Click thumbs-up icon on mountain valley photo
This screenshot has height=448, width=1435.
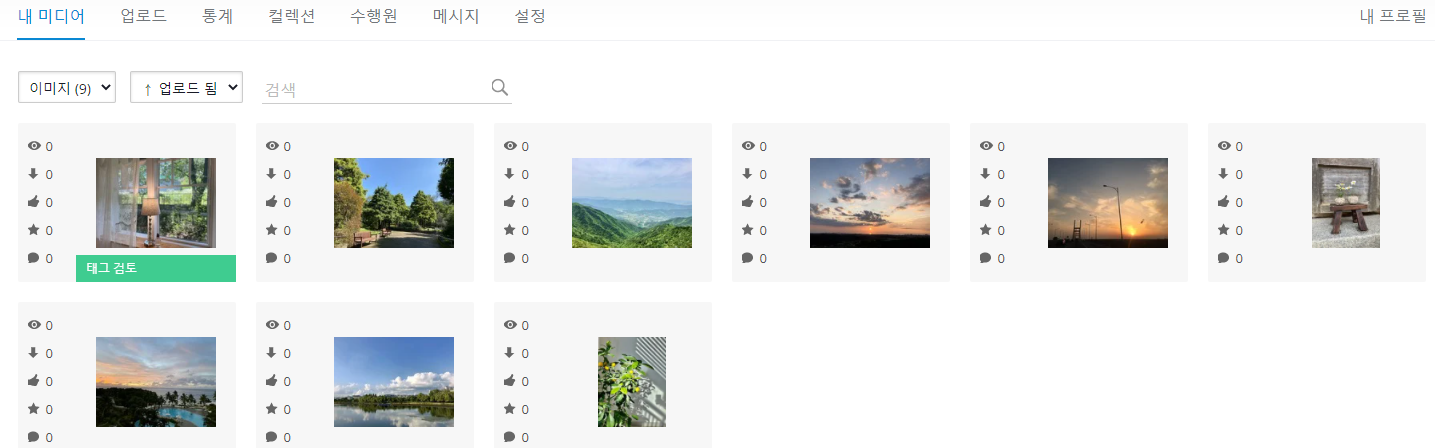(x=510, y=202)
